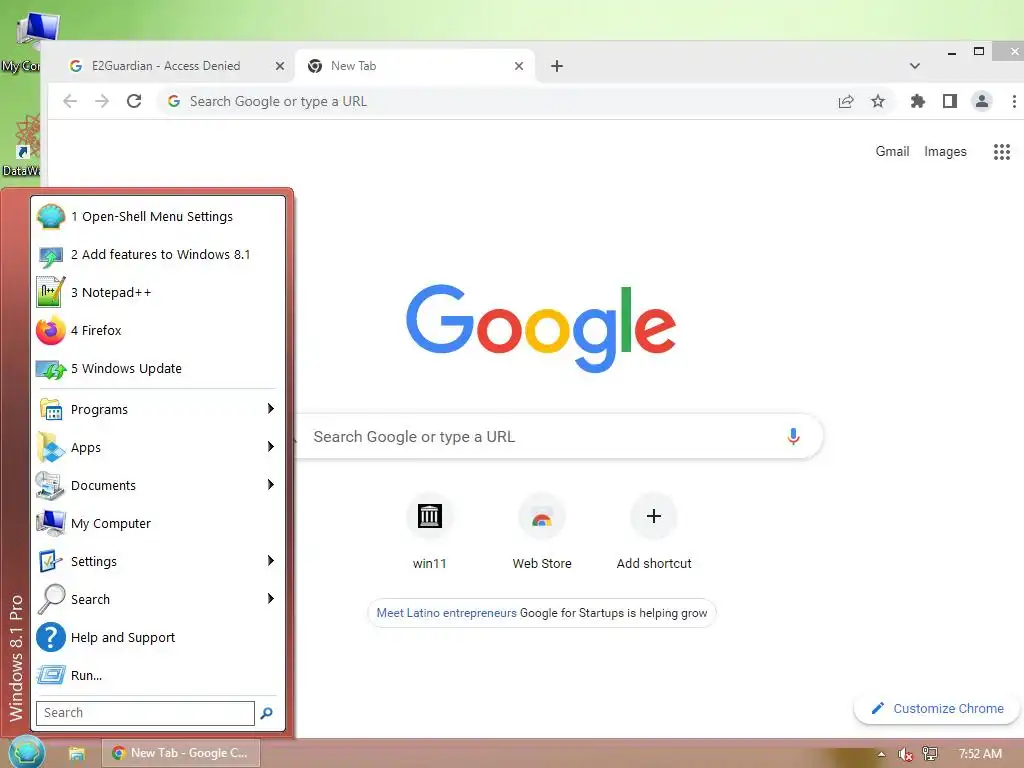Select the Run... menu entry
This screenshot has width=1024, height=768.
[x=158, y=675]
